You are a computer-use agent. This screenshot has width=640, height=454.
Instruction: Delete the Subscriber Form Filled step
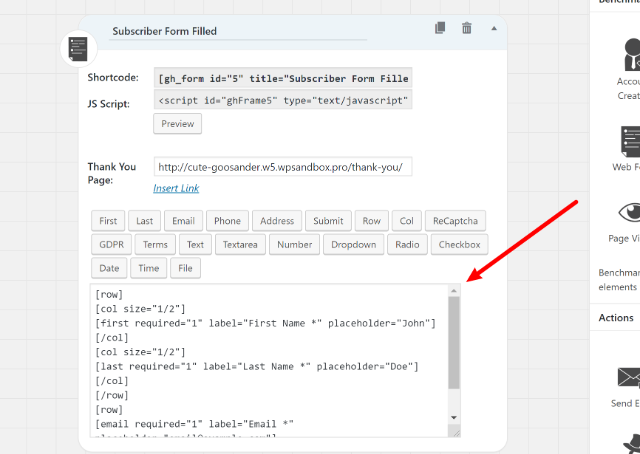pos(467,28)
